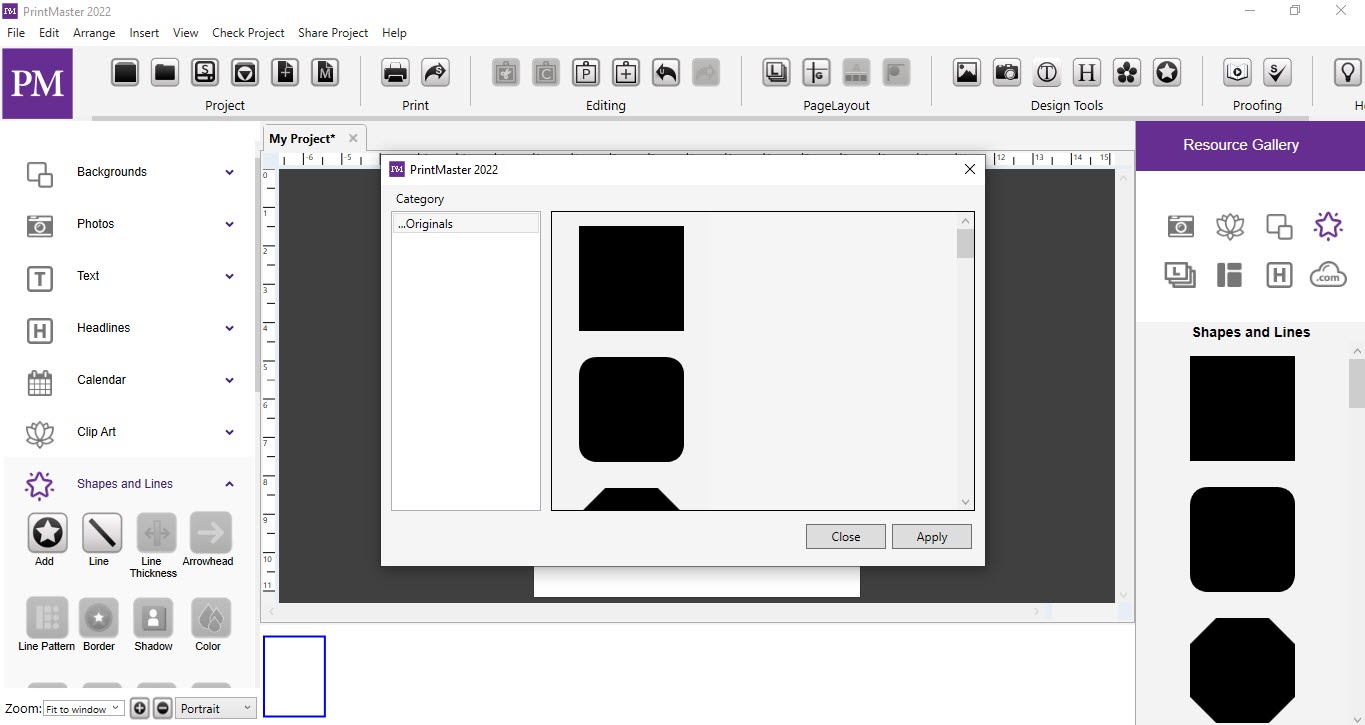Click the picture icon in Design Tools
This screenshot has width=1365, height=725.
[x=967, y=72]
